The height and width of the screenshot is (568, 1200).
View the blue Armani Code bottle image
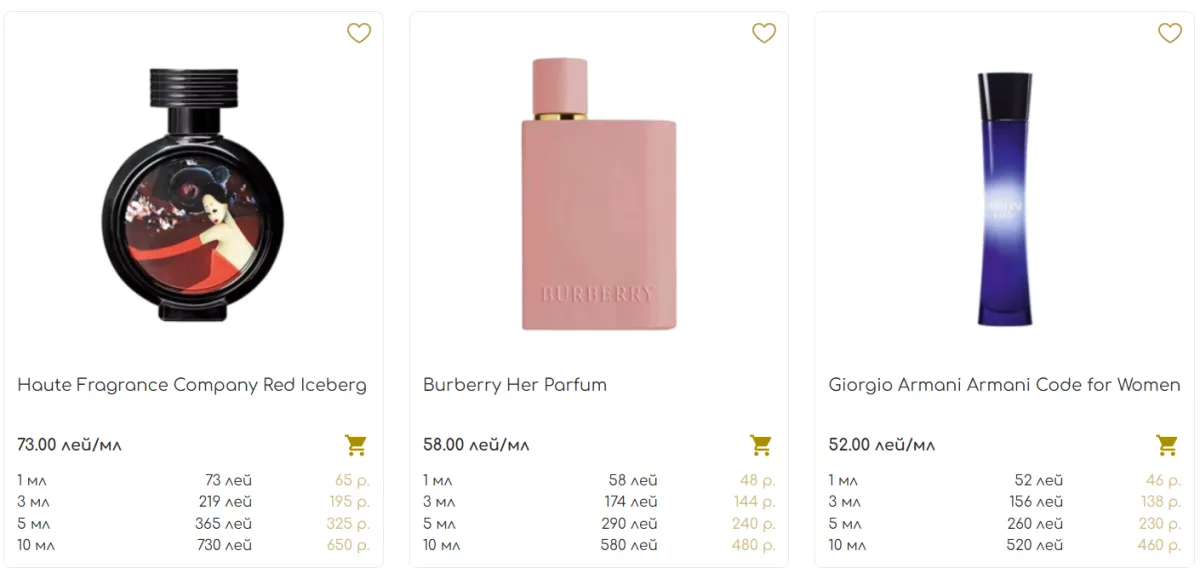1004,199
